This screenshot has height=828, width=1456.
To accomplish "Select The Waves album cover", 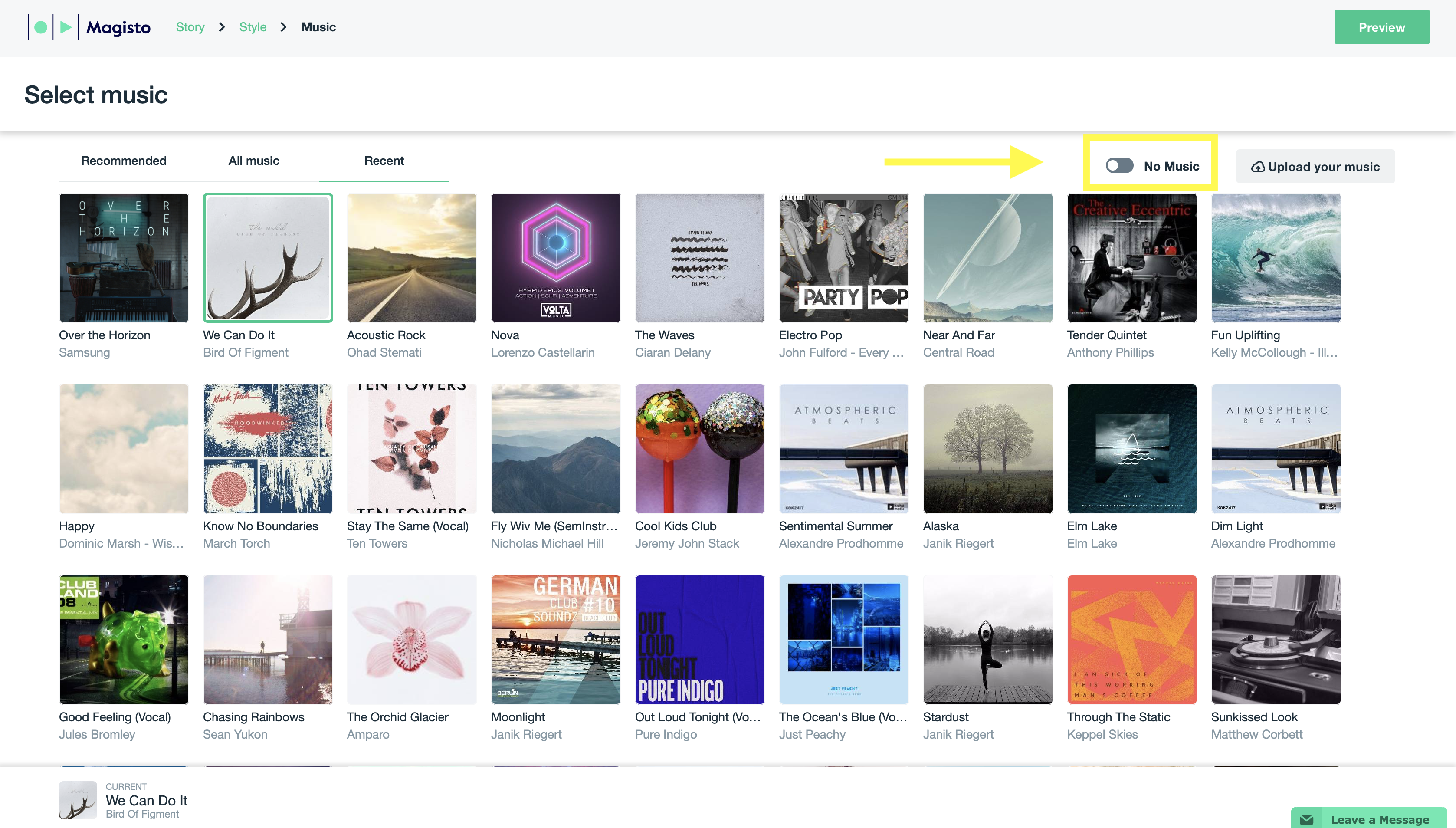I will click(700, 258).
